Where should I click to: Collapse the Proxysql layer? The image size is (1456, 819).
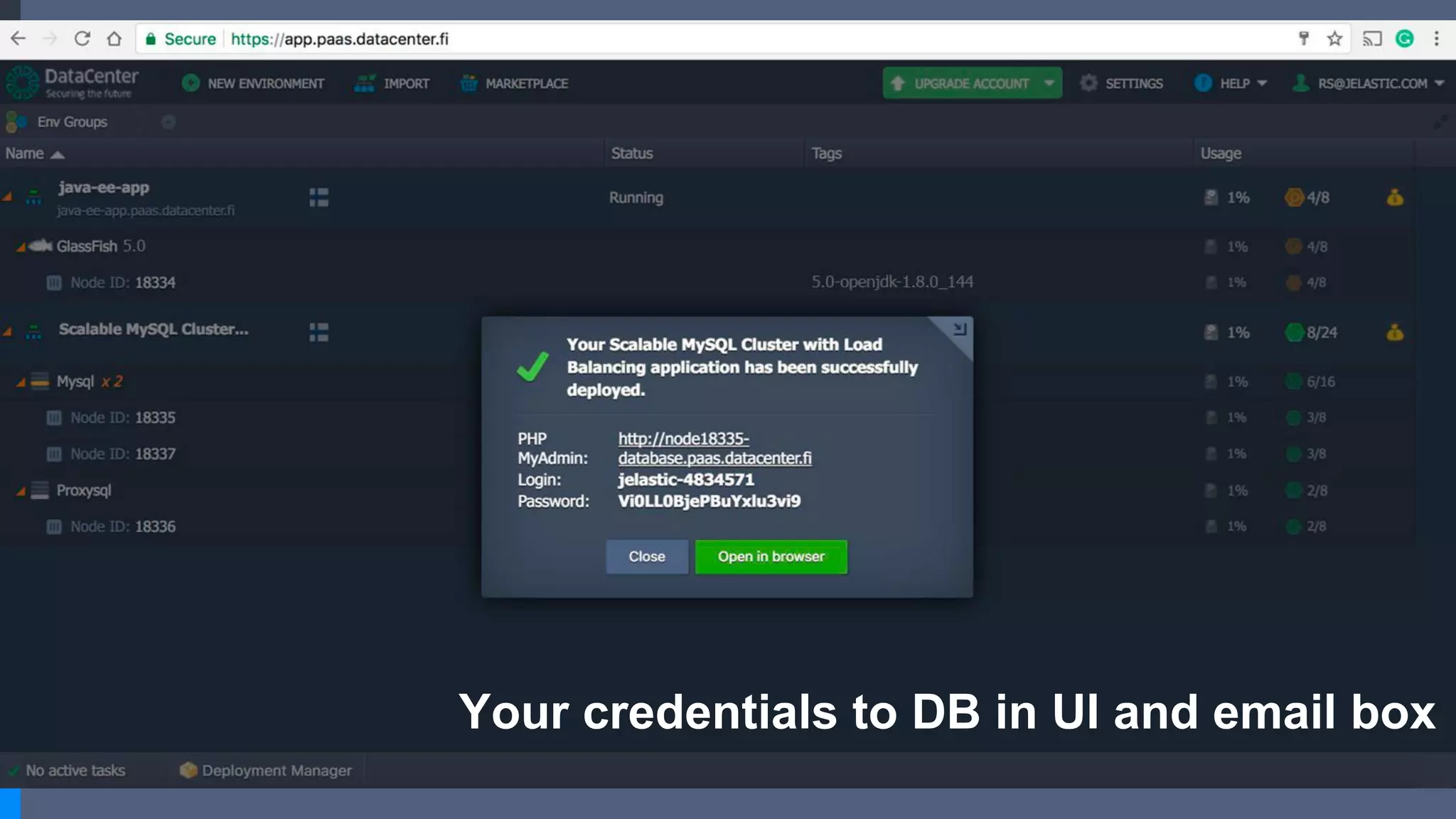coord(21,491)
